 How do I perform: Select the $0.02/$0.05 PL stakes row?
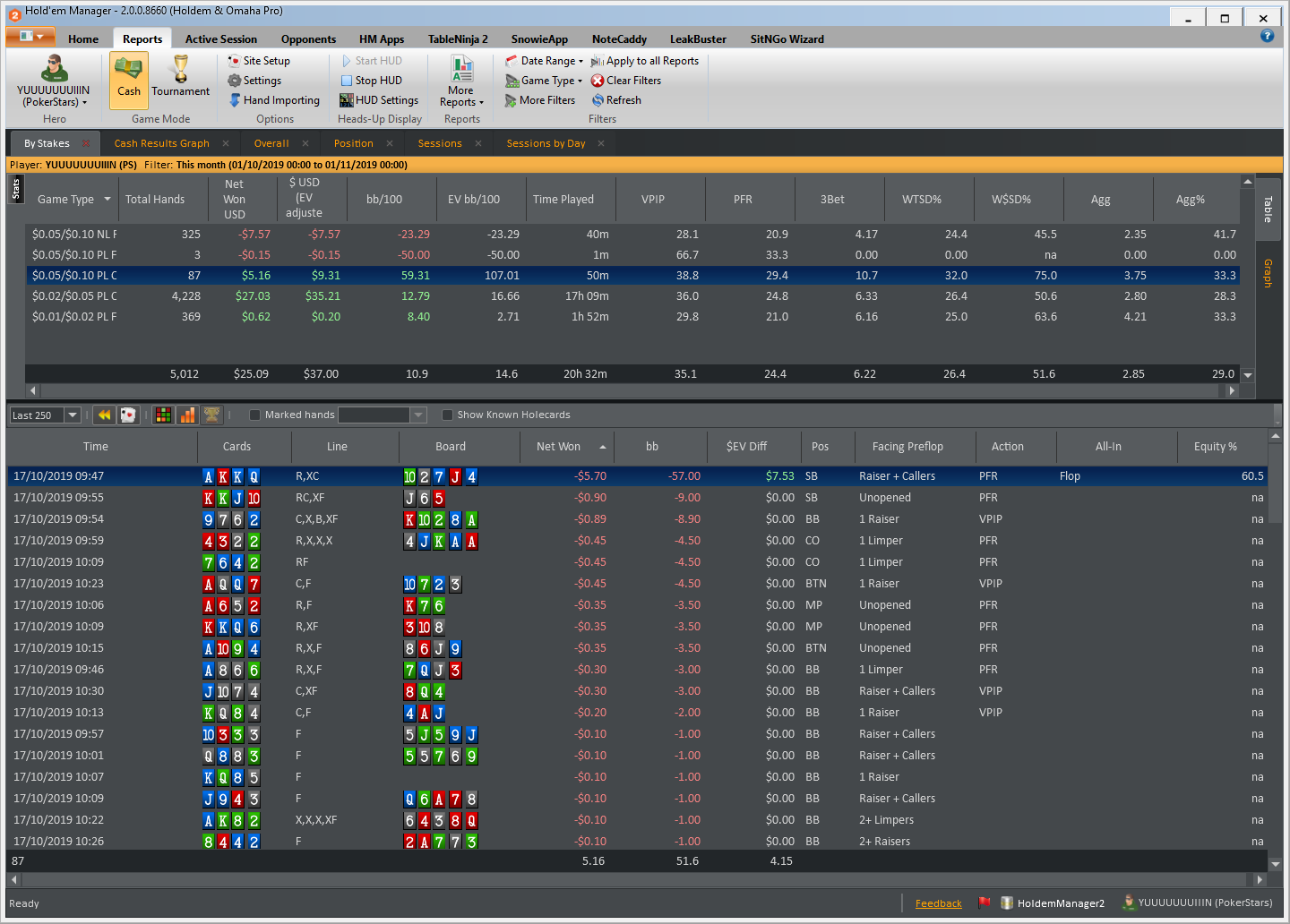click(x=632, y=296)
